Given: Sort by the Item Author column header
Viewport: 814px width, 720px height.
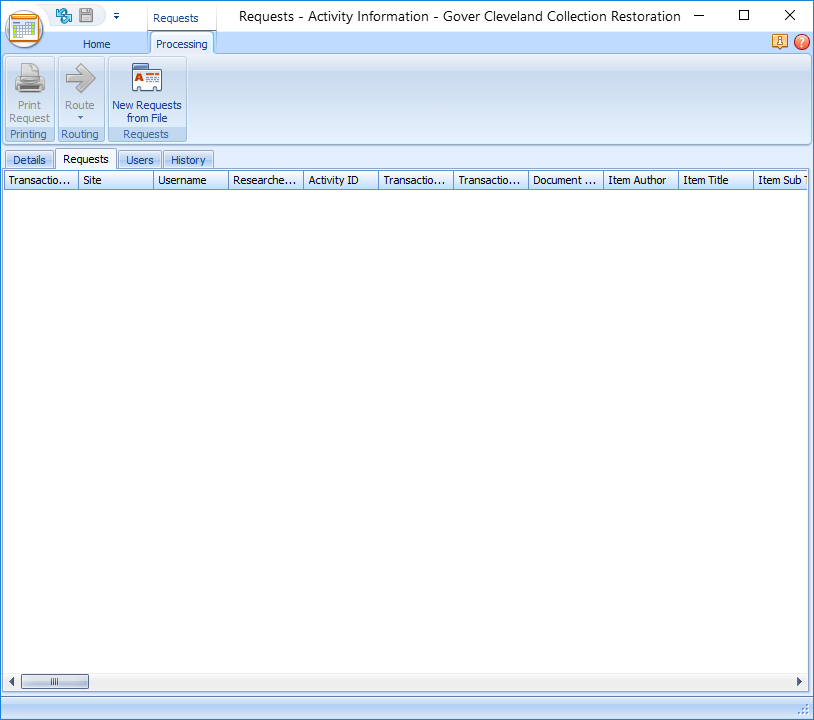Looking at the screenshot, I should coord(639,180).
